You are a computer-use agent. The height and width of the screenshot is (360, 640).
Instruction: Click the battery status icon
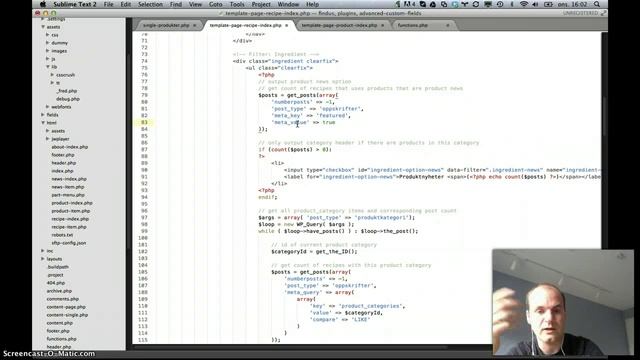(549, 4)
